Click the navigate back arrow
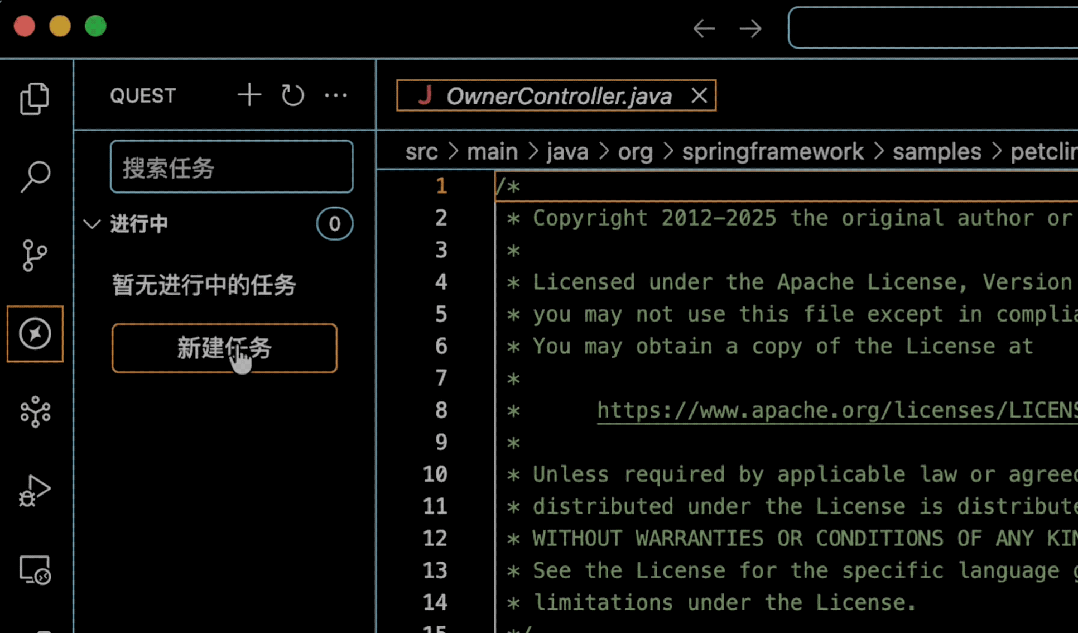The image size is (1078, 633). tap(704, 29)
